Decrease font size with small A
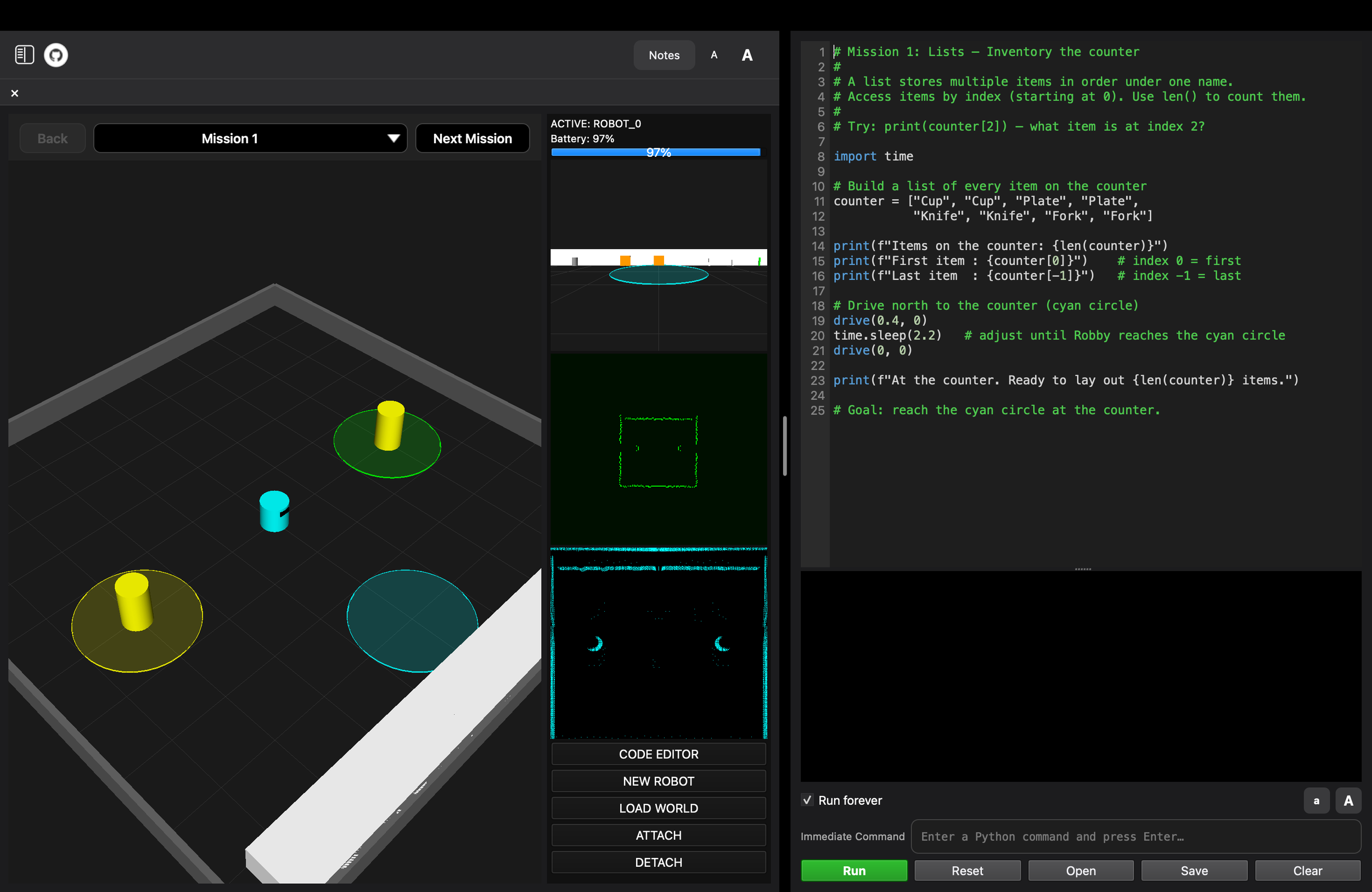 click(x=713, y=55)
